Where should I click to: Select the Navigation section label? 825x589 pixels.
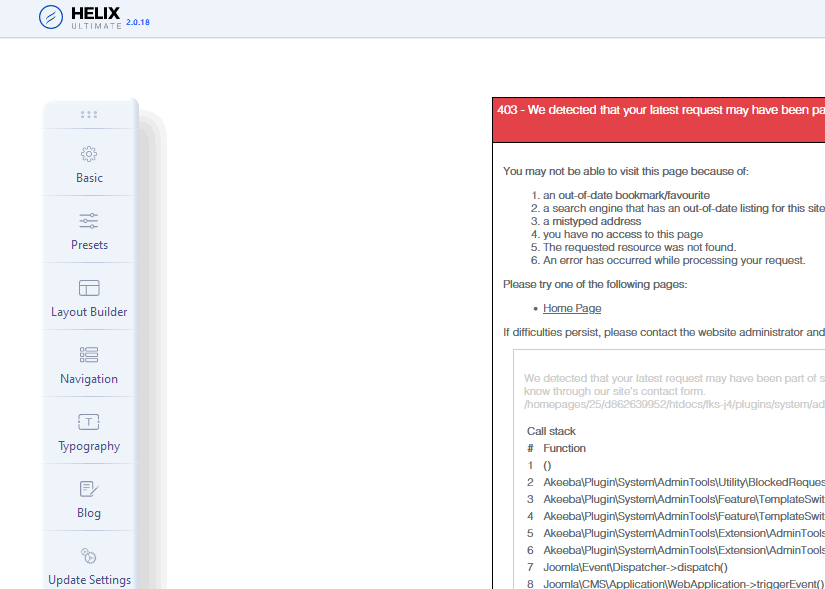click(89, 378)
